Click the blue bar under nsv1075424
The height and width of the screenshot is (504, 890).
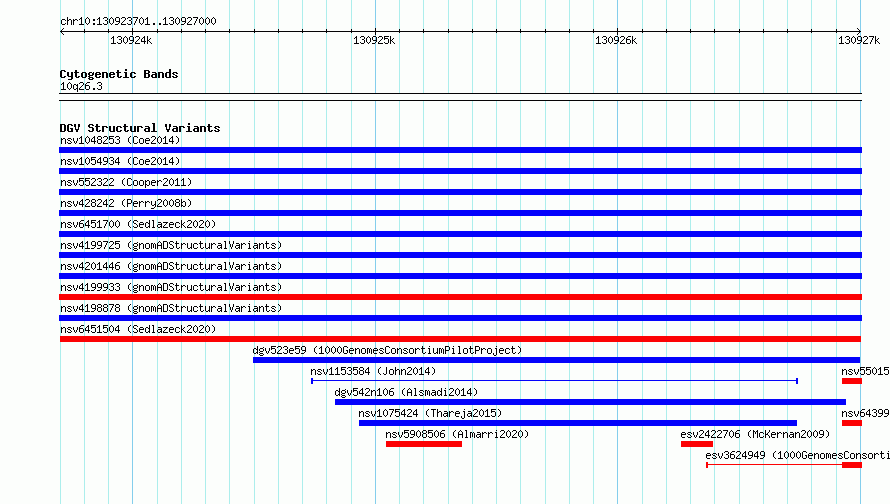(x=578, y=423)
